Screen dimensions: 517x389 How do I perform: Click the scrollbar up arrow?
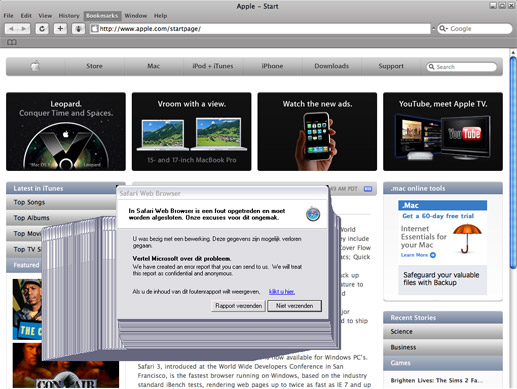click(513, 52)
